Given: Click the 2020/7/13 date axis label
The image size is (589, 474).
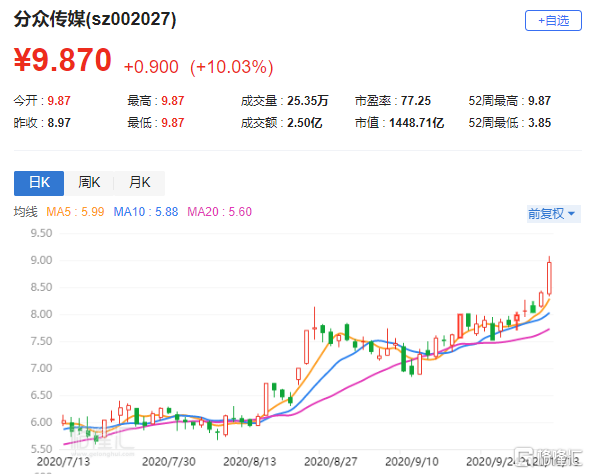Looking at the screenshot, I should [63, 462].
